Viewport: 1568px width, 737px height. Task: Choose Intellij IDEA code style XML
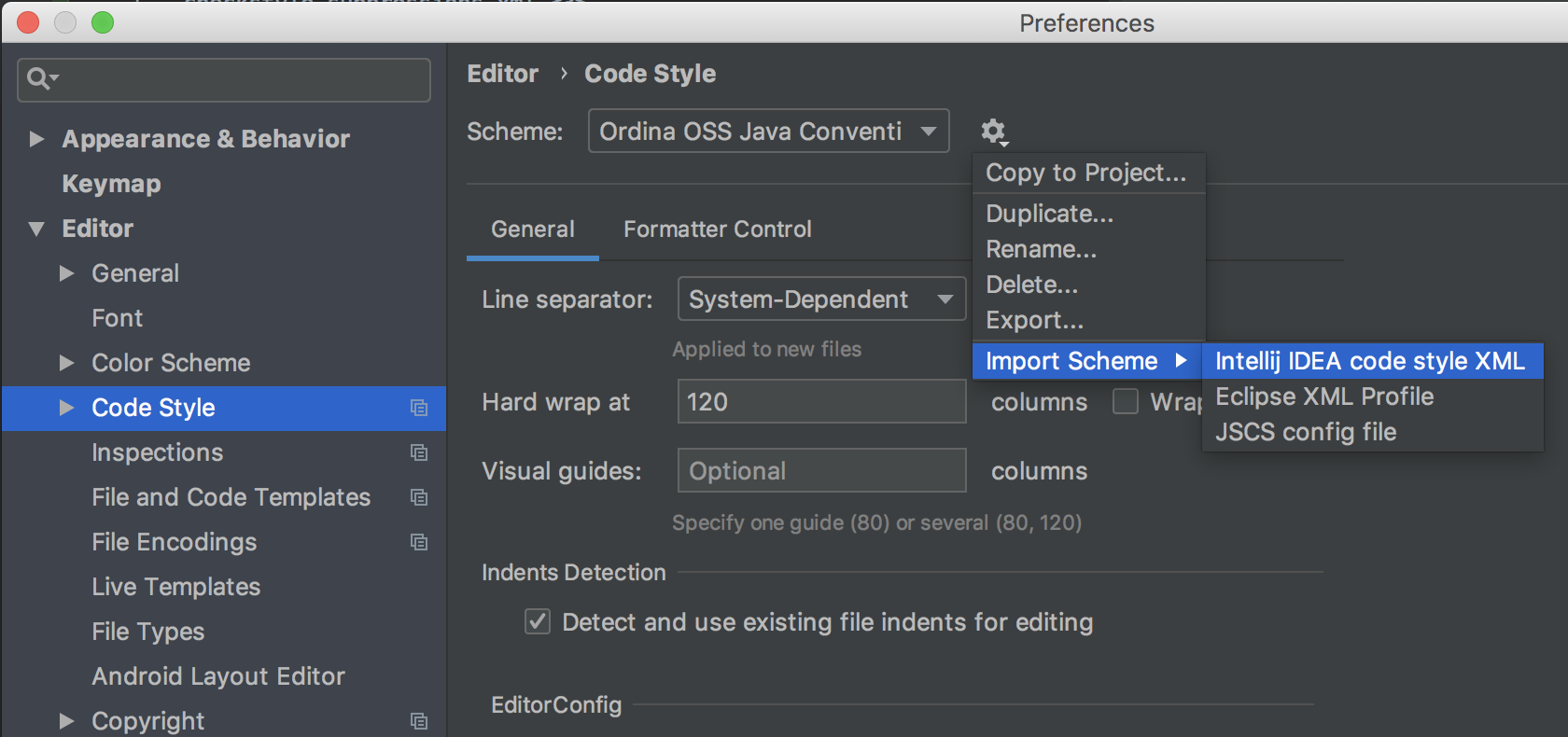click(x=1369, y=361)
